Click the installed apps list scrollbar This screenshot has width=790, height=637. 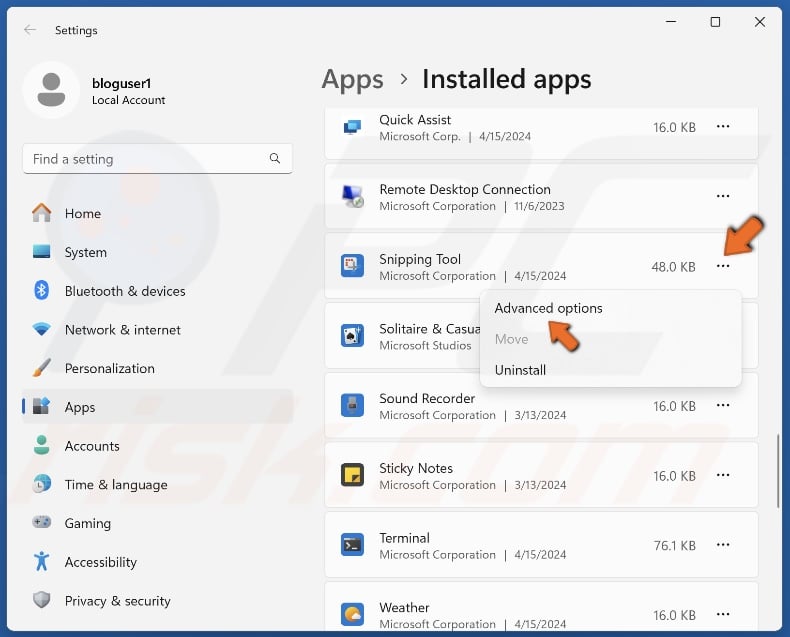(778, 470)
